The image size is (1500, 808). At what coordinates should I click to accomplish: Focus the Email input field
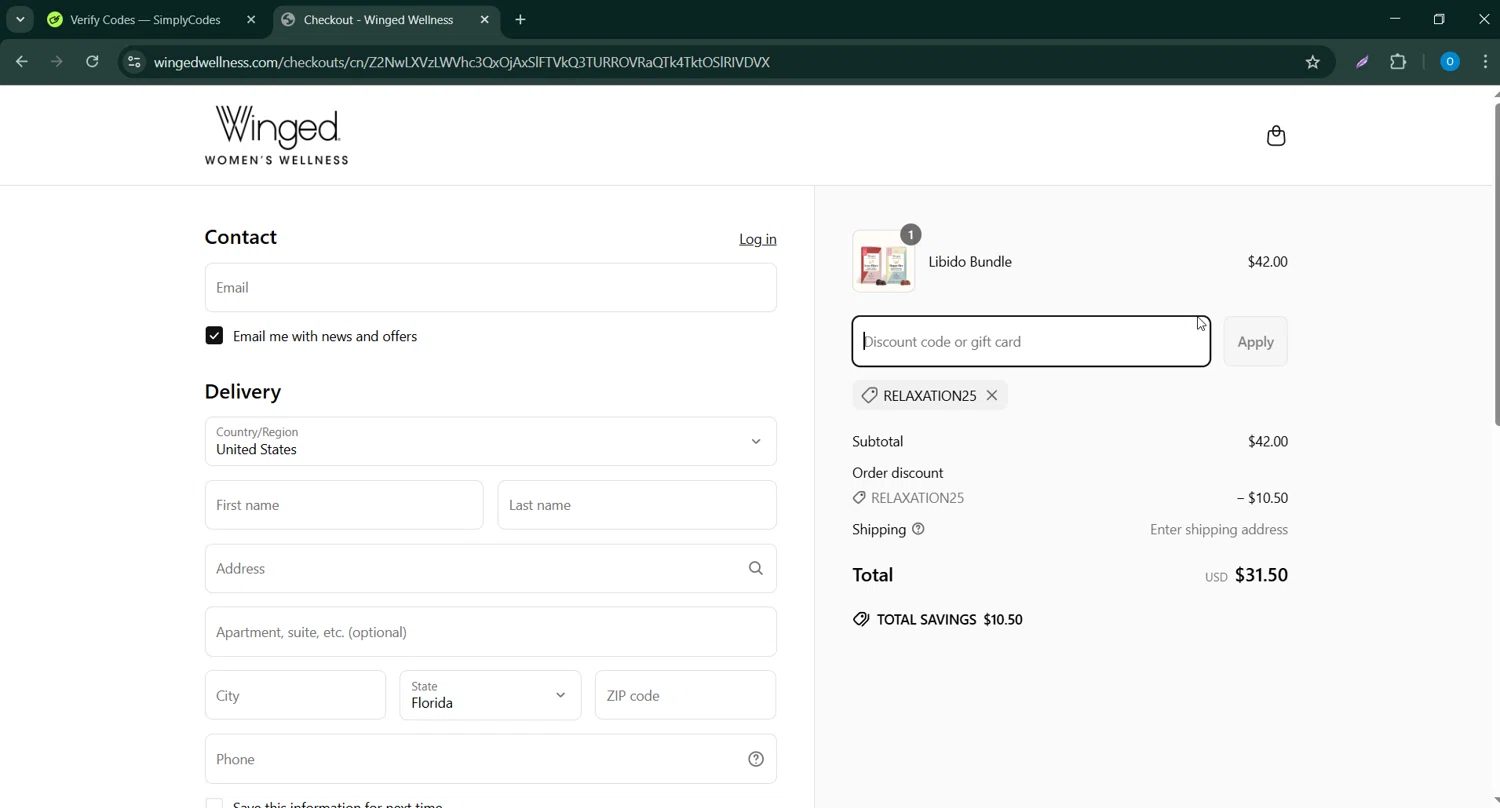(x=491, y=287)
